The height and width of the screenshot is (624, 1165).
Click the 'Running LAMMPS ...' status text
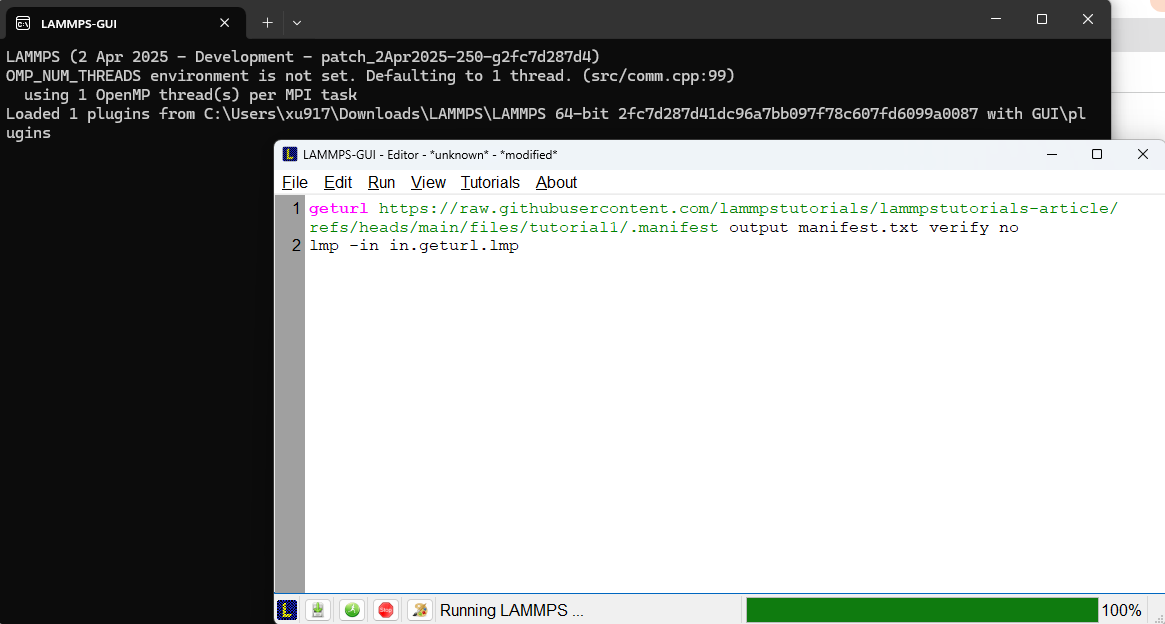coord(512,611)
